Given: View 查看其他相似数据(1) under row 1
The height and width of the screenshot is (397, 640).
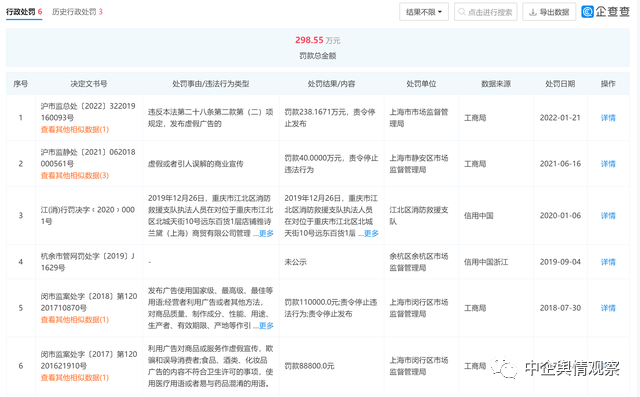Looking at the screenshot, I should [x=75, y=129].
